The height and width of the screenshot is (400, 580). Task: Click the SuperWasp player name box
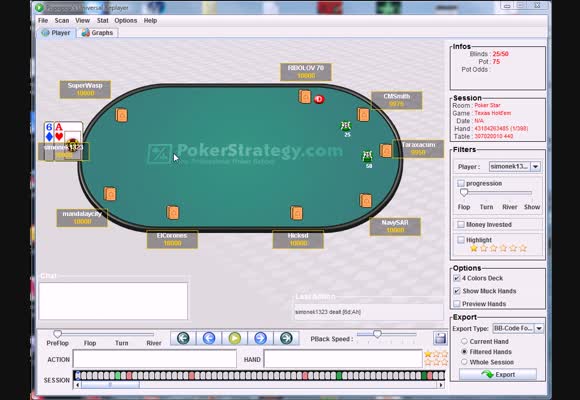click(x=85, y=89)
